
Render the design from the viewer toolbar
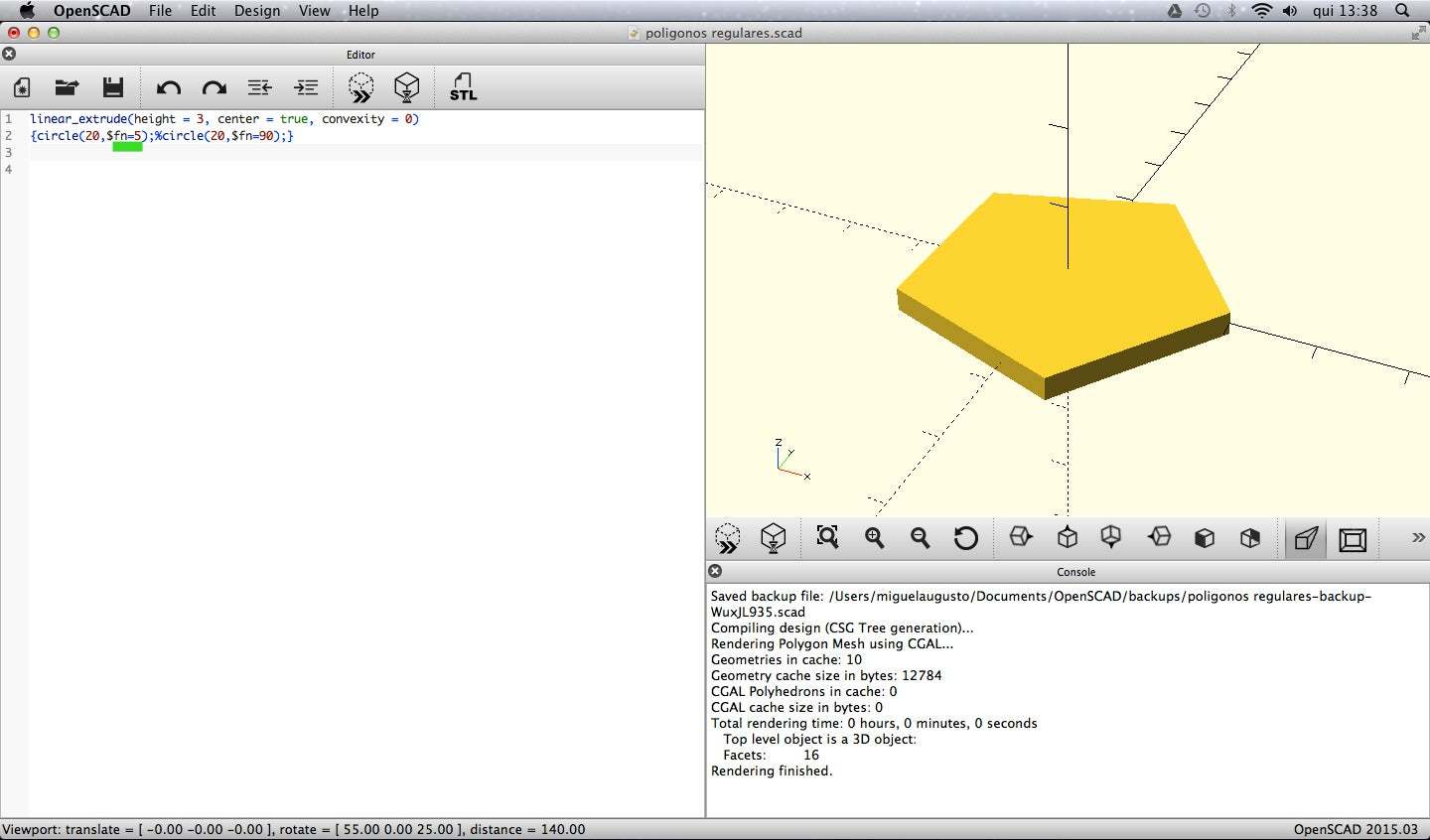pos(774,538)
